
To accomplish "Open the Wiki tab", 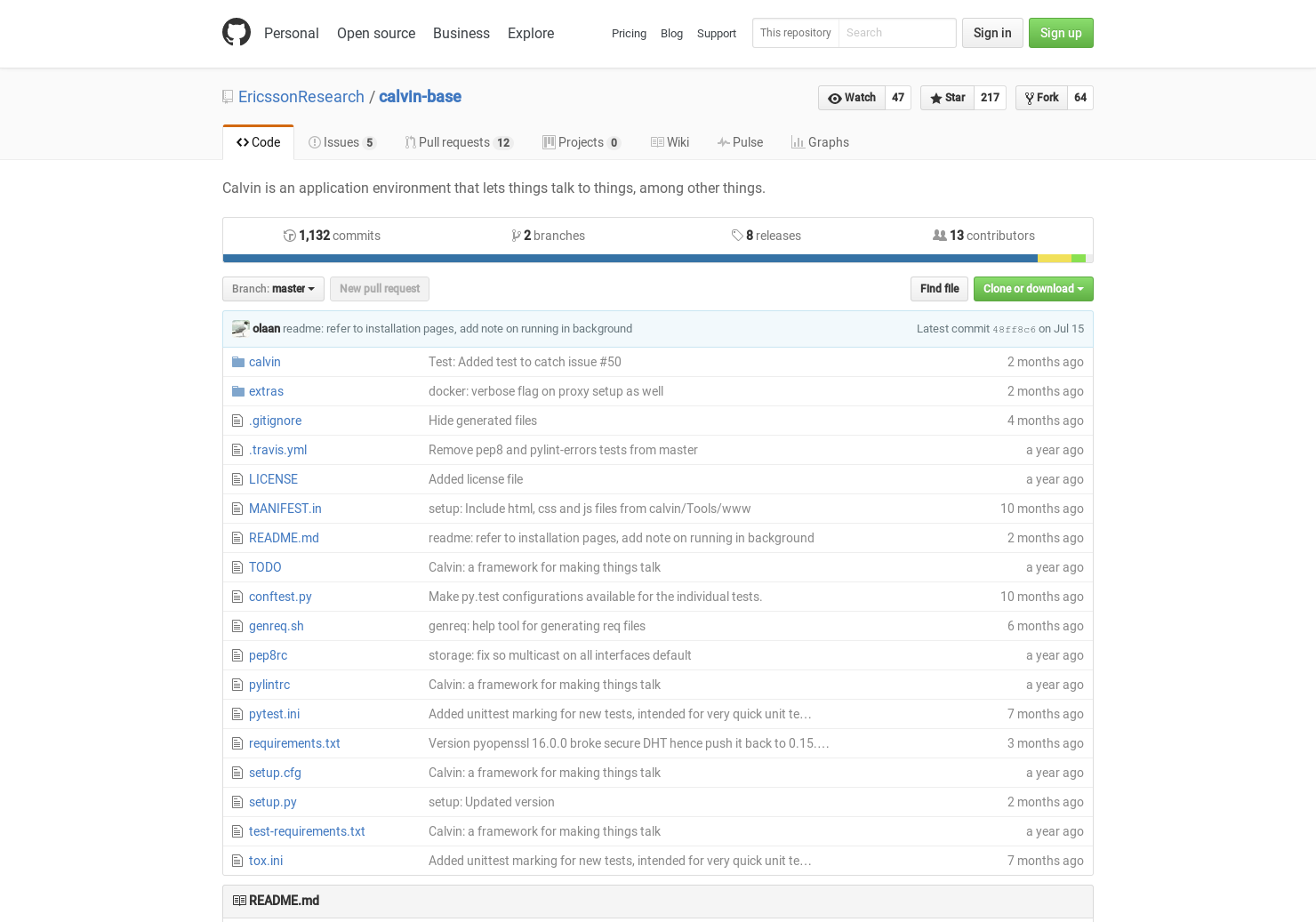I will (x=670, y=142).
